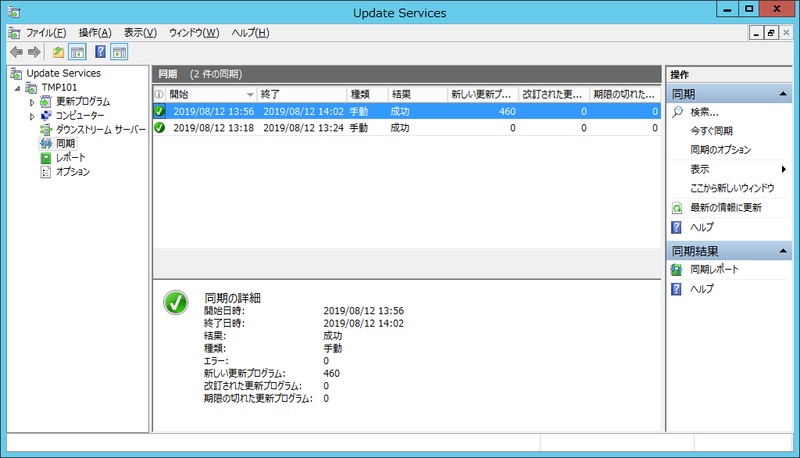This screenshot has height=458, width=800.
Task: Click the info icon column header
Action: 159,94
